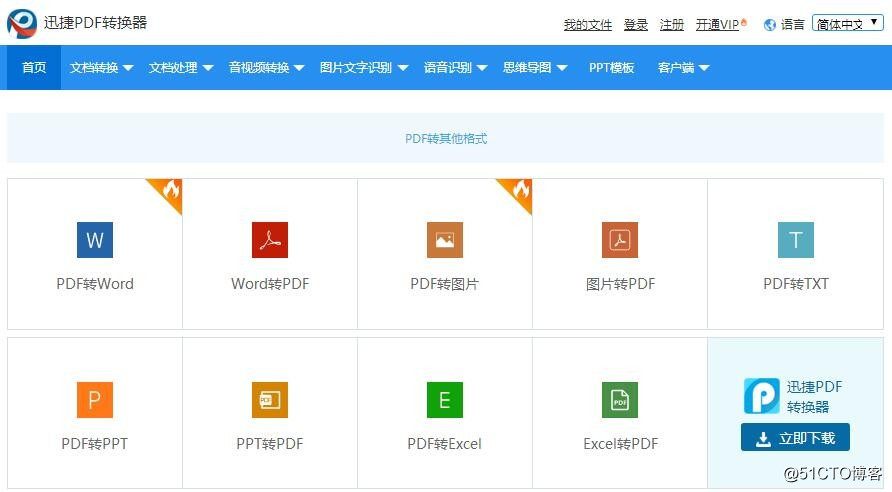This screenshot has height=492, width=892.
Task: Select the Word转PDF red Acrobat icon
Action: point(270,240)
